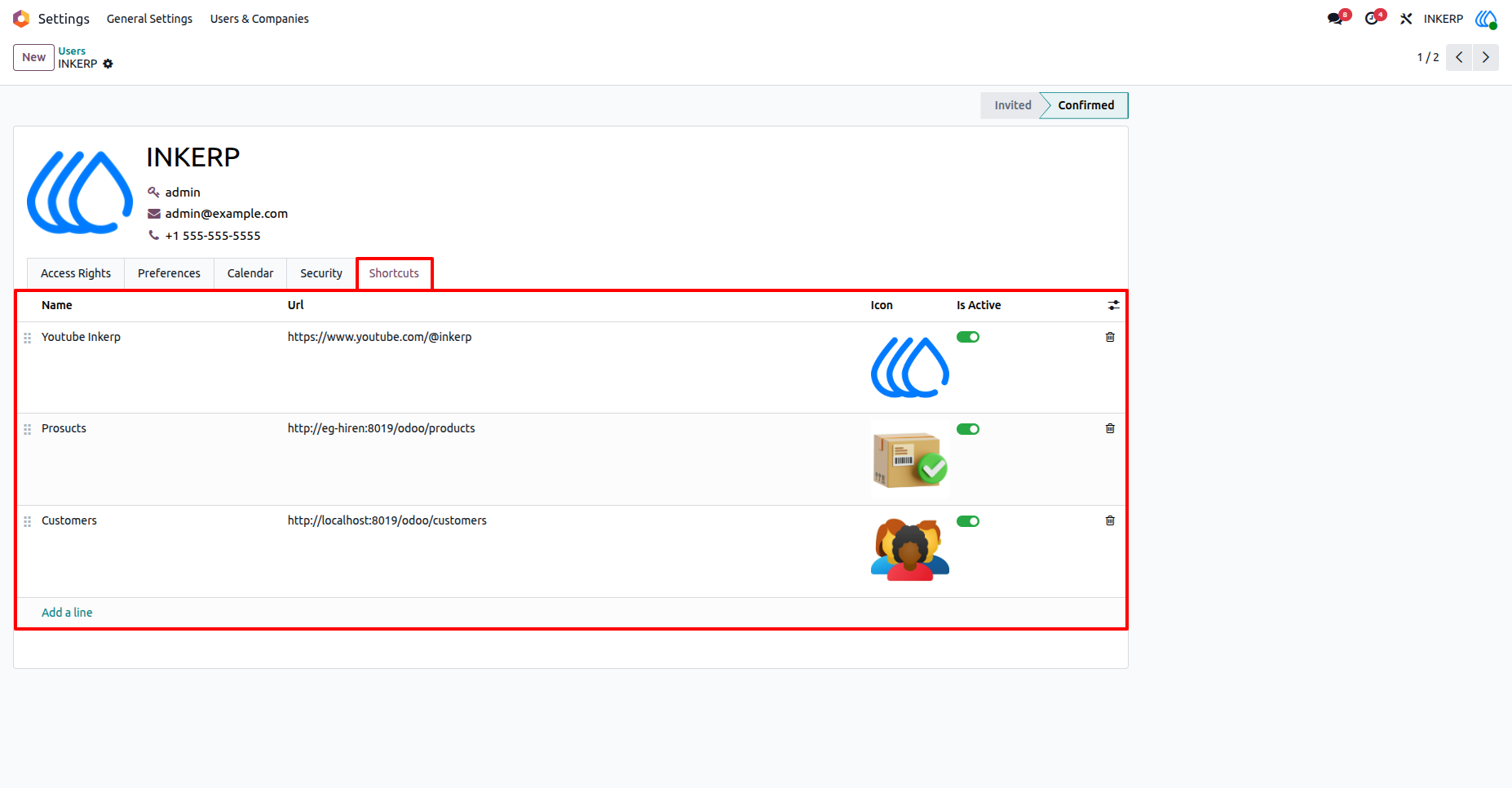Toggle Is Active for Prosucts
Viewport: 1512px width, 788px height.
tap(968, 429)
